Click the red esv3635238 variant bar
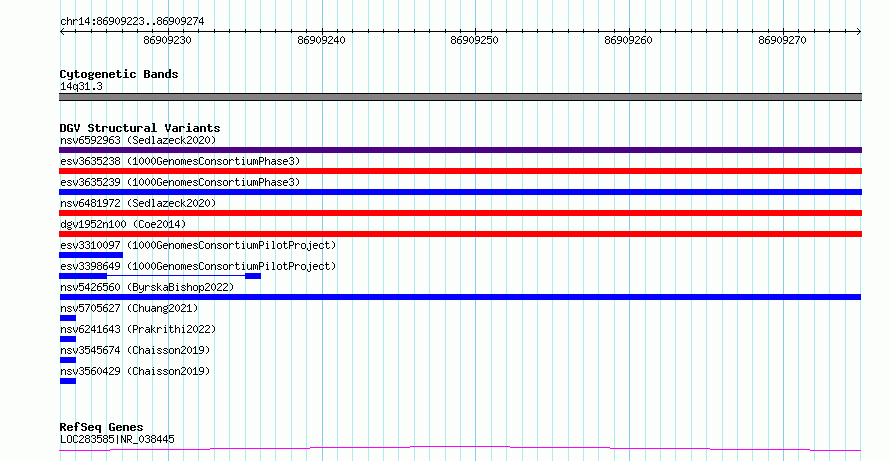This screenshot has width=890, height=461. [460, 171]
